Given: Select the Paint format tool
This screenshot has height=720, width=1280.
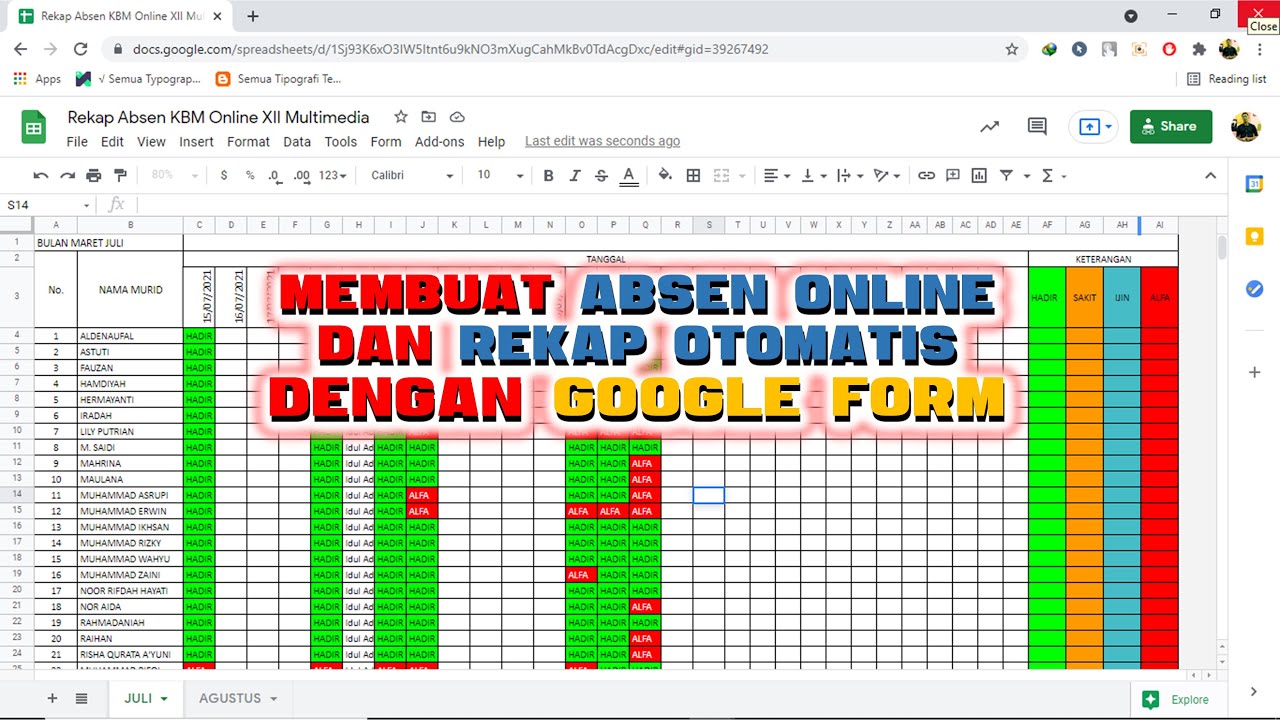Looking at the screenshot, I should coord(120,175).
